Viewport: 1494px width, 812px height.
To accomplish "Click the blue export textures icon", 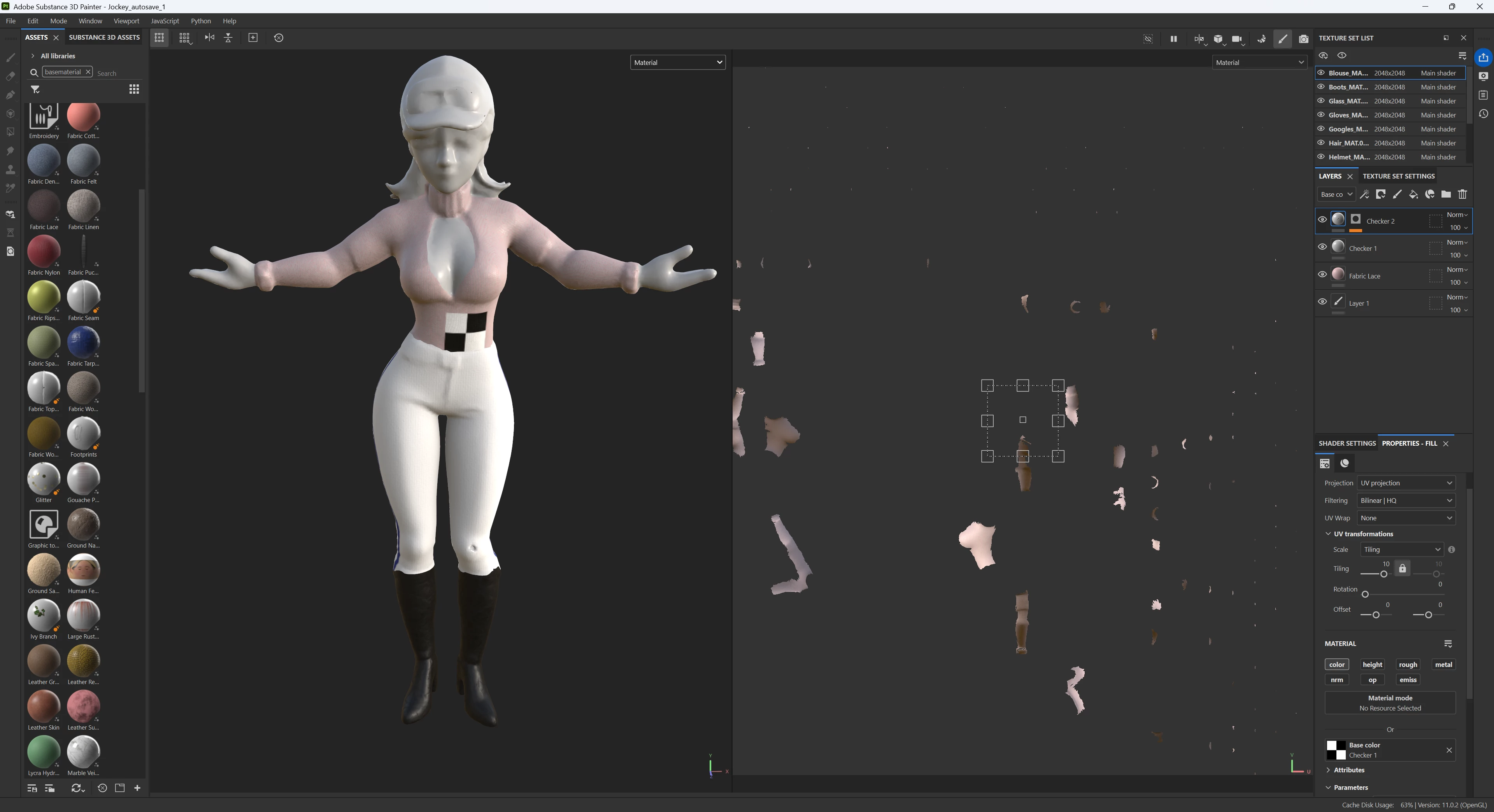I will click(x=1483, y=58).
